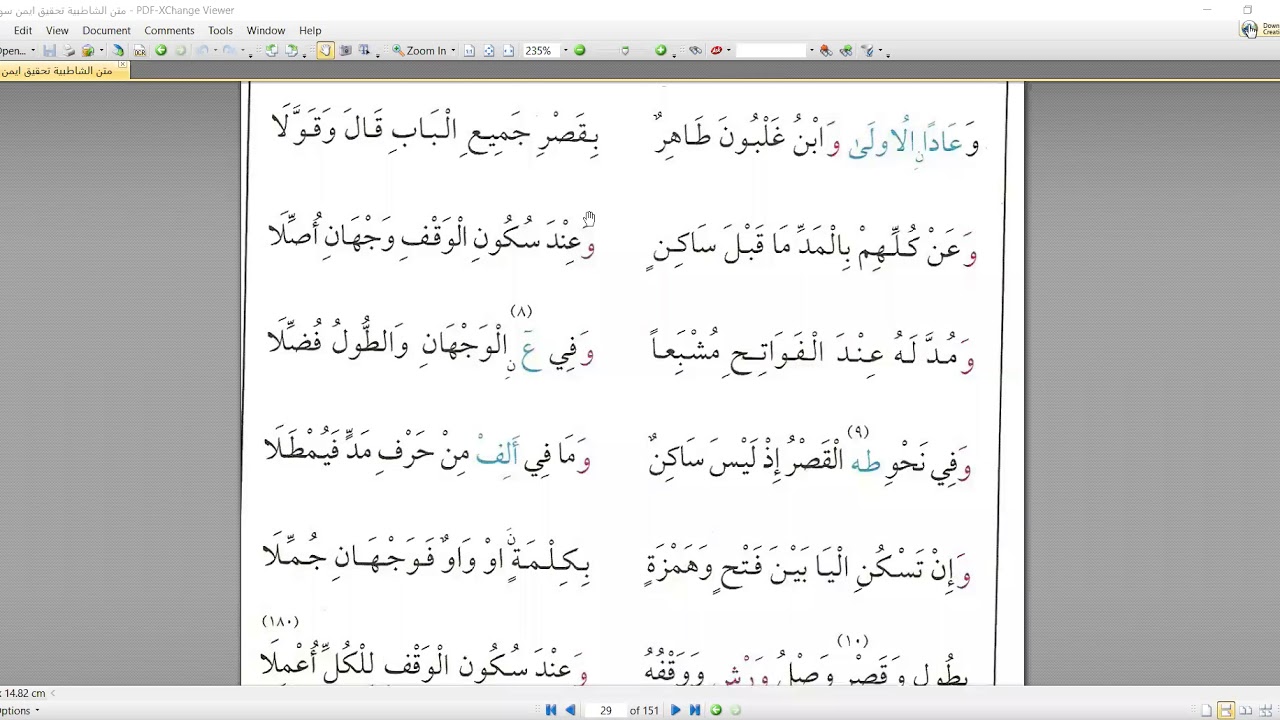Open the search box history dropdown
Viewport: 1280px width, 720px height.
pos(811,50)
